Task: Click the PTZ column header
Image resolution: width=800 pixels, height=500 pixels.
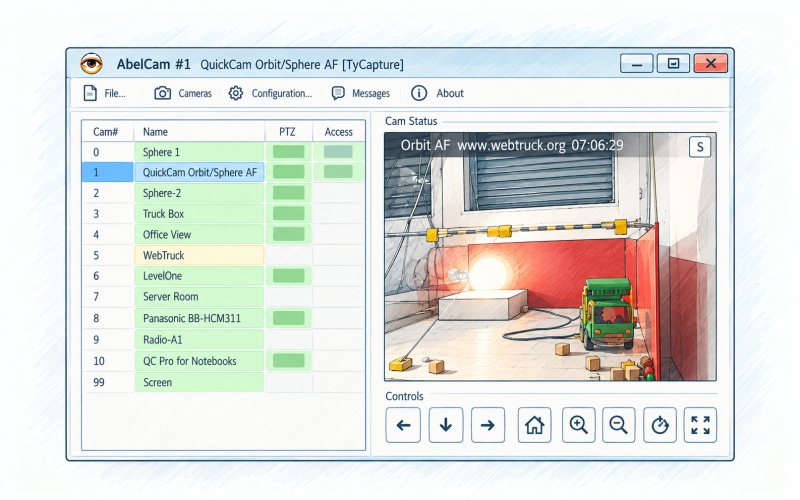Action: [x=288, y=132]
